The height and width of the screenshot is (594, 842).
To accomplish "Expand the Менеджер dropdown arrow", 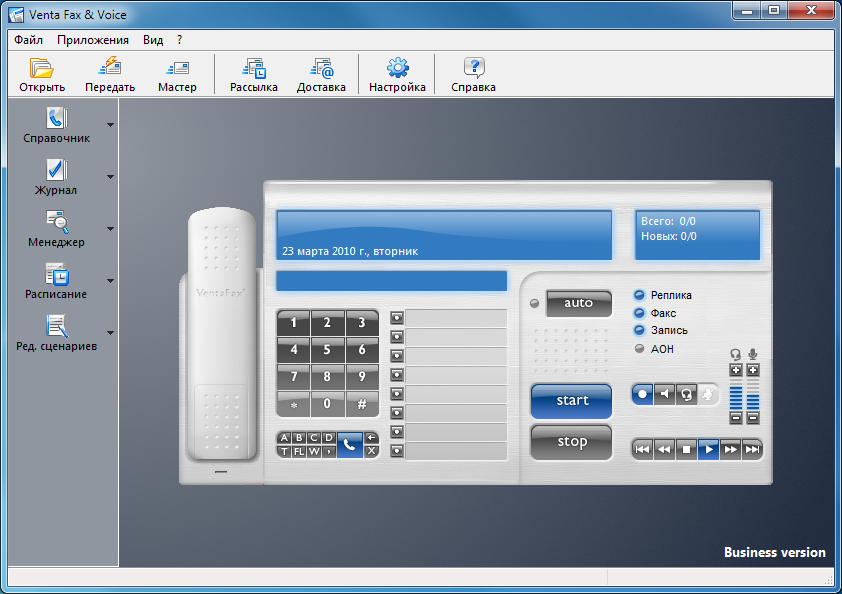I will (110, 229).
